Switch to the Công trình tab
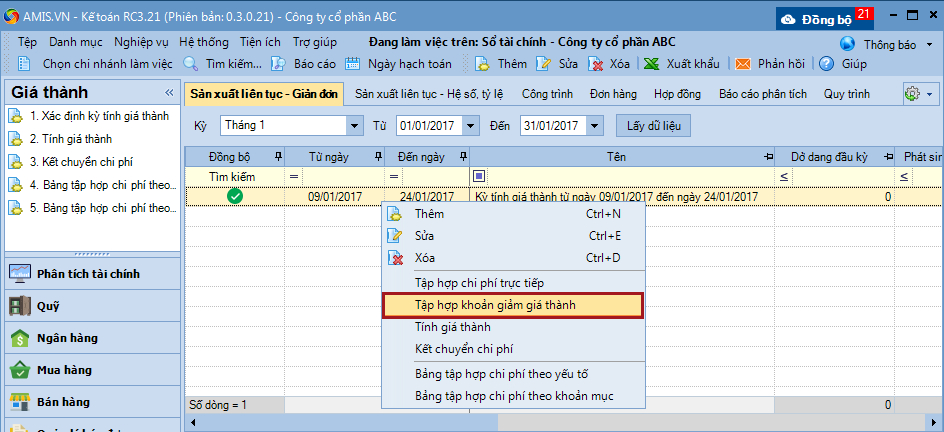Viewport: 944px width, 432px height. pyautogui.click(x=547, y=94)
